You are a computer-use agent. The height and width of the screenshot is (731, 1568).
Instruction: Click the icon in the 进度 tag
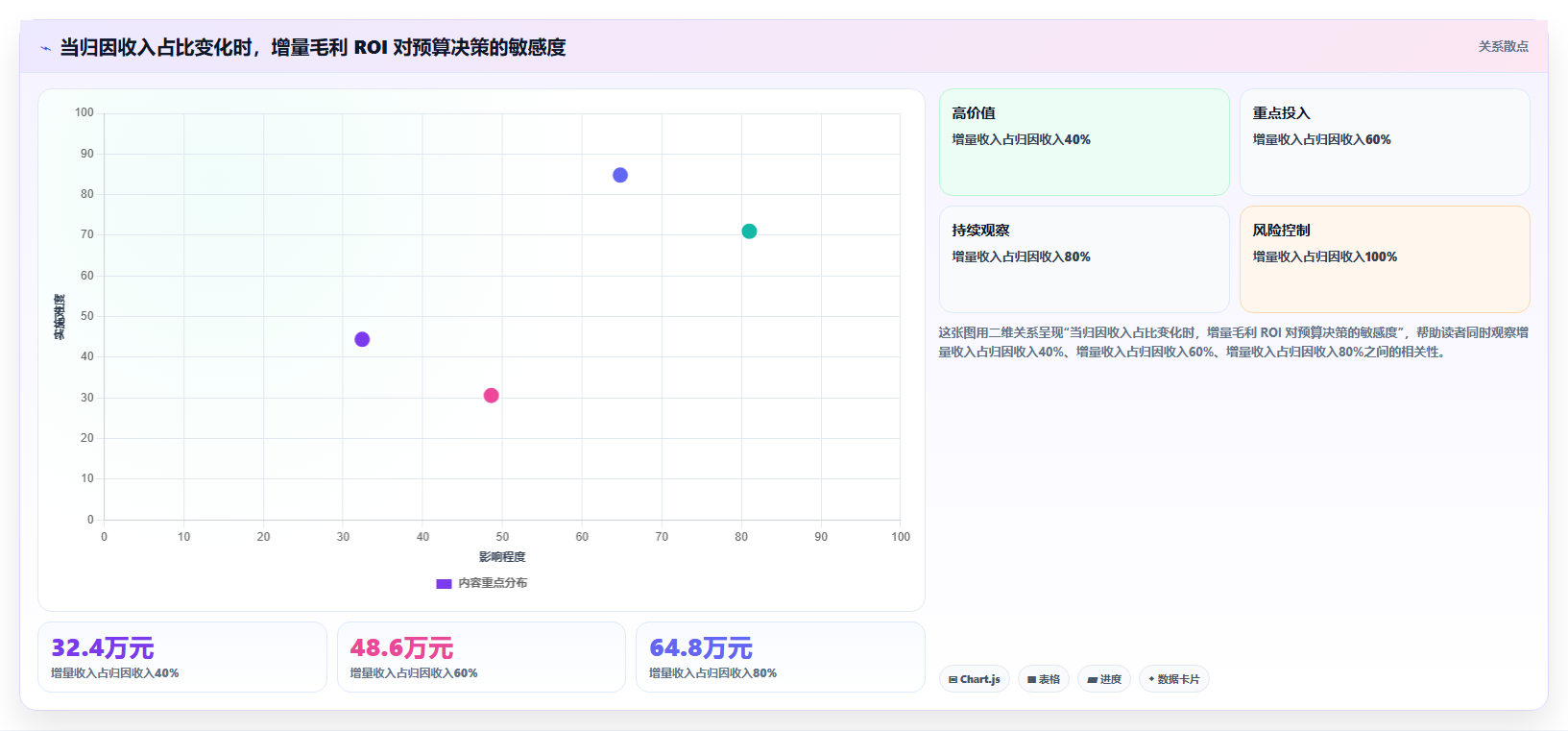pyautogui.click(x=1092, y=679)
